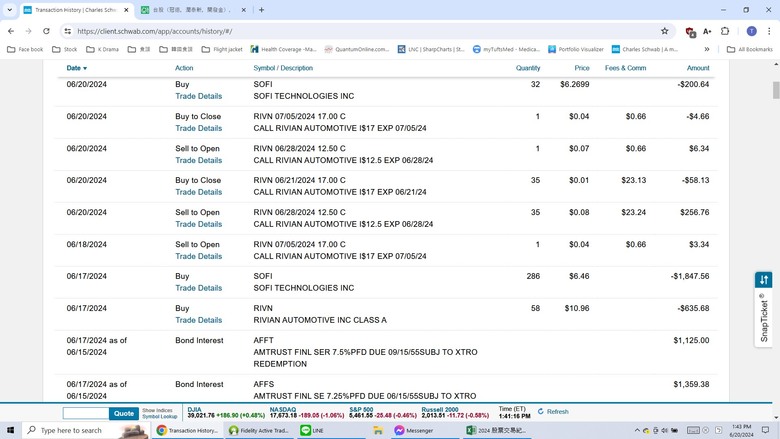Open the Charles Schwab bookmark
The image size is (780, 439).
645,49
